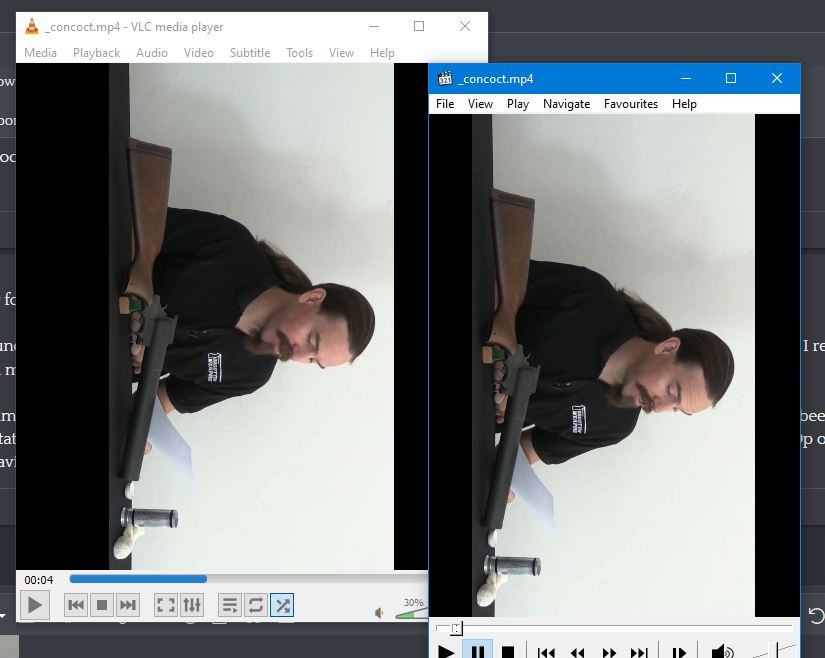The width and height of the screenshot is (825, 658).
Task: Click the MPC stop button
Action: (508, 653)
